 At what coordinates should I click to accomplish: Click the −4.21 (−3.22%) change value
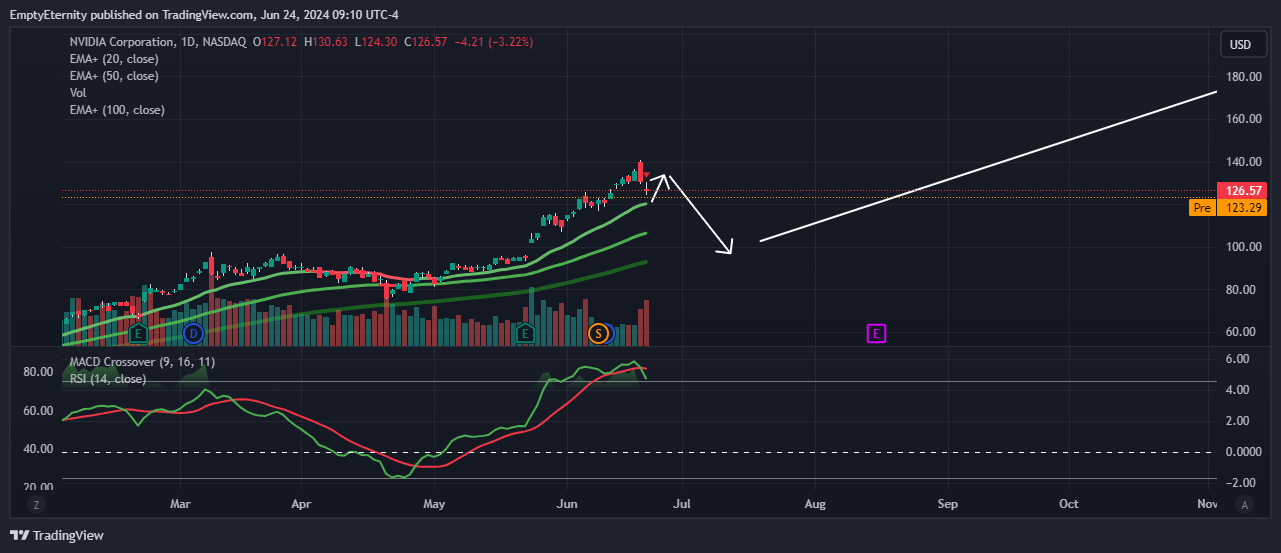pyautogui.click(x=494, y=42)
